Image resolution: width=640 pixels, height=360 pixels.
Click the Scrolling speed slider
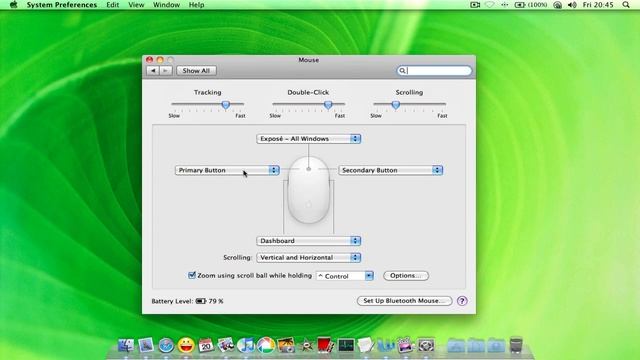tap(409, 104)
